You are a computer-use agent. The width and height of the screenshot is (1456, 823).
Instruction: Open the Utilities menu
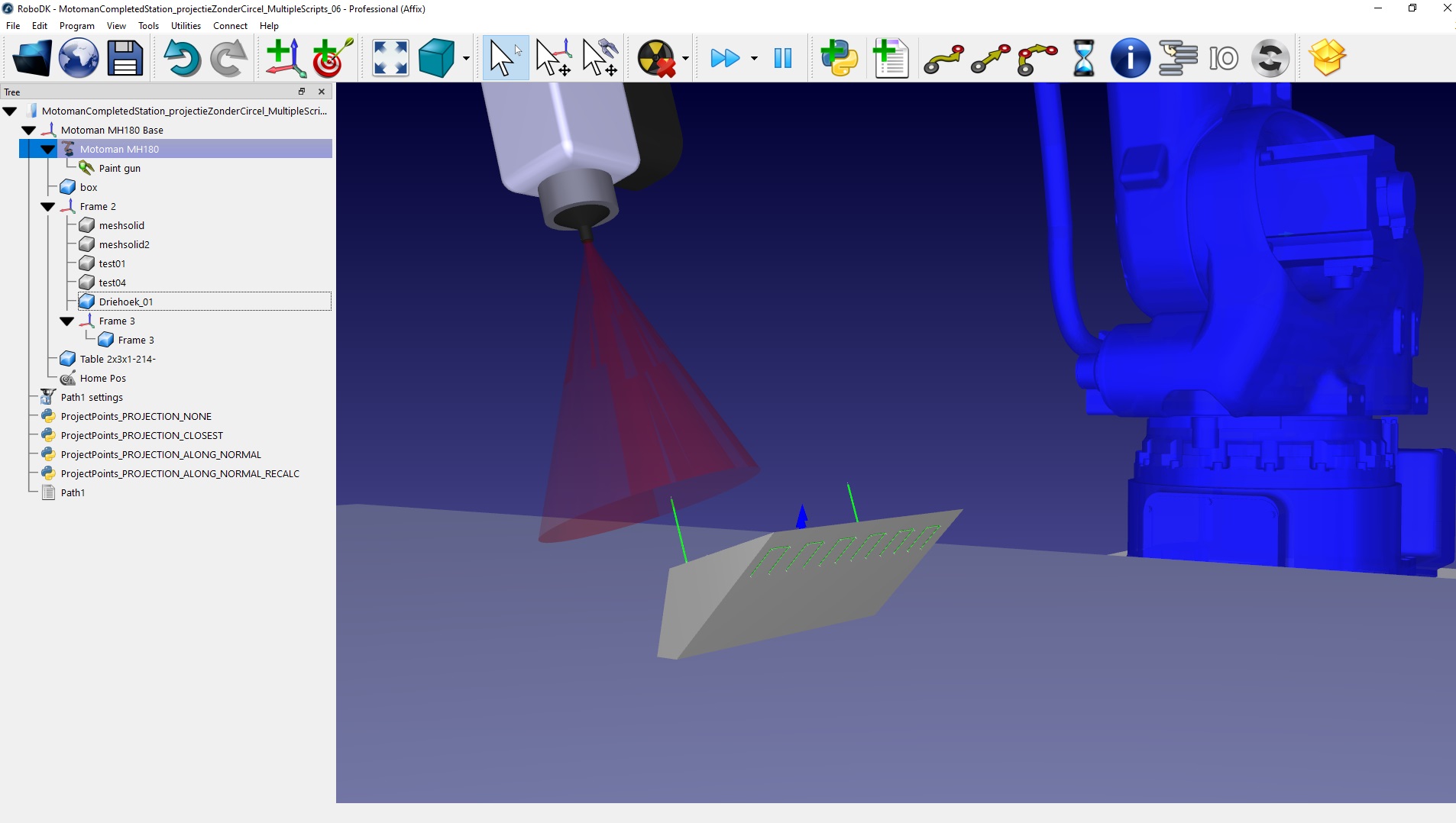[186, 26]
